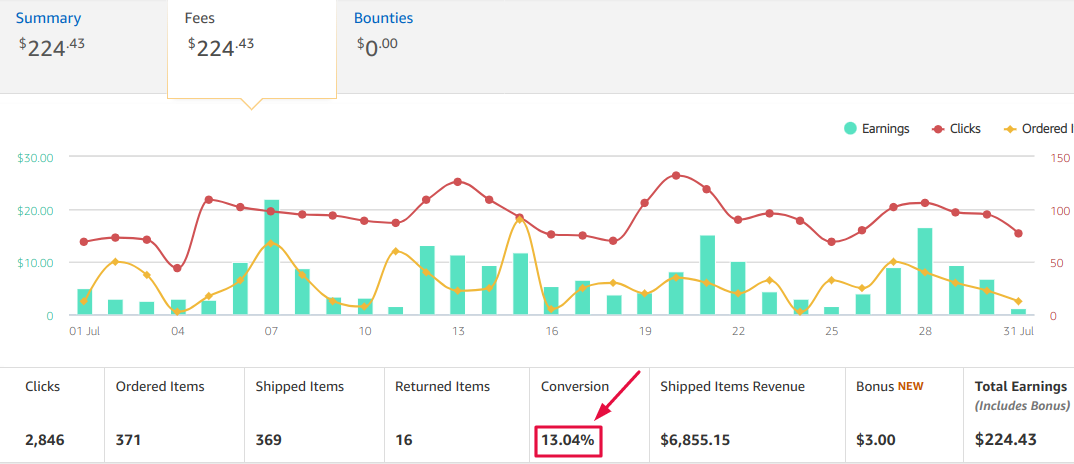Screen dimensions: 1074x464
Task: Click the first earnings bar on 01 Jul
Action: (84, 302)
